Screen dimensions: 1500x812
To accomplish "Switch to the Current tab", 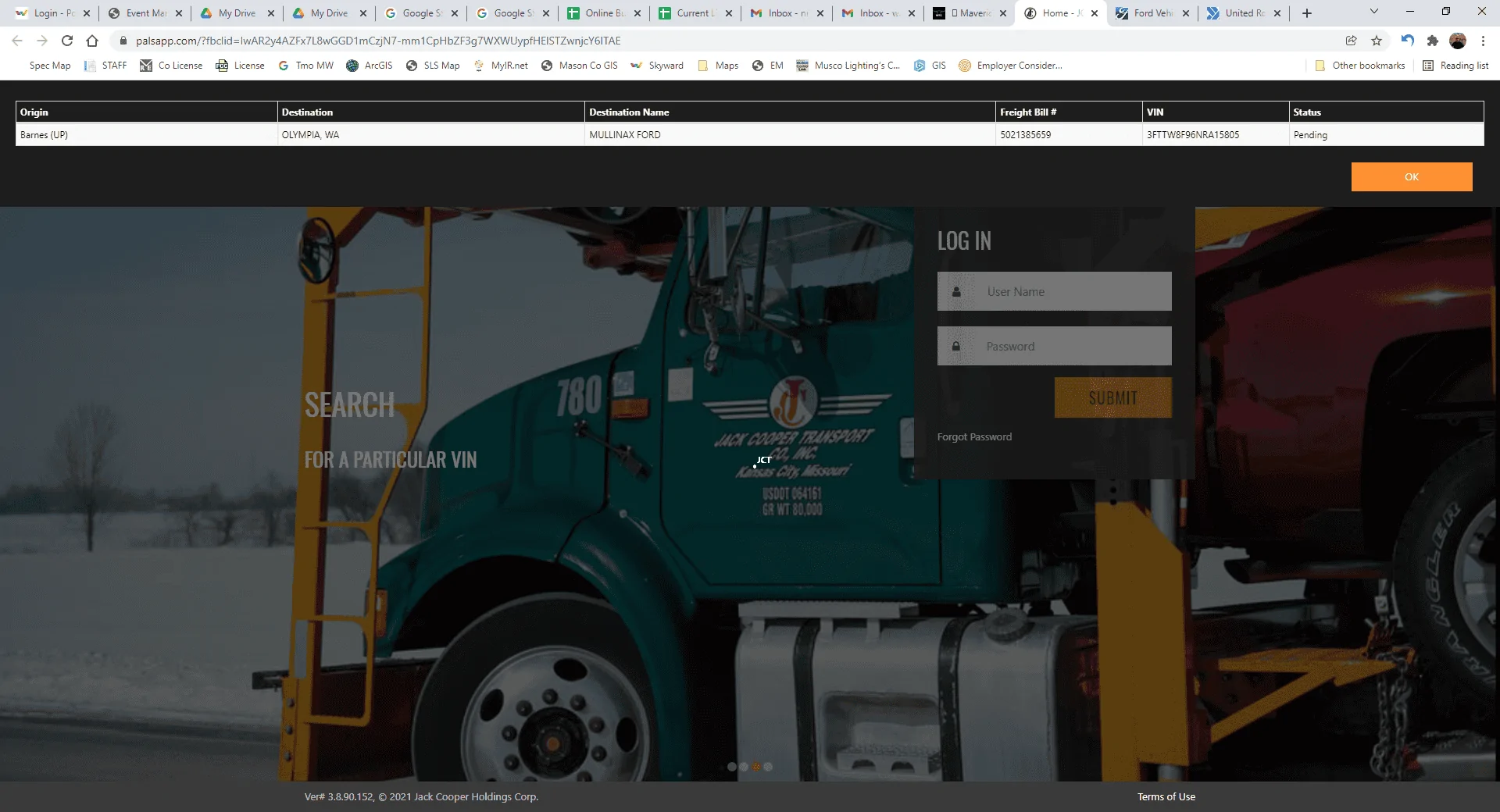I will pyautogui.click(x=695, y=13).
